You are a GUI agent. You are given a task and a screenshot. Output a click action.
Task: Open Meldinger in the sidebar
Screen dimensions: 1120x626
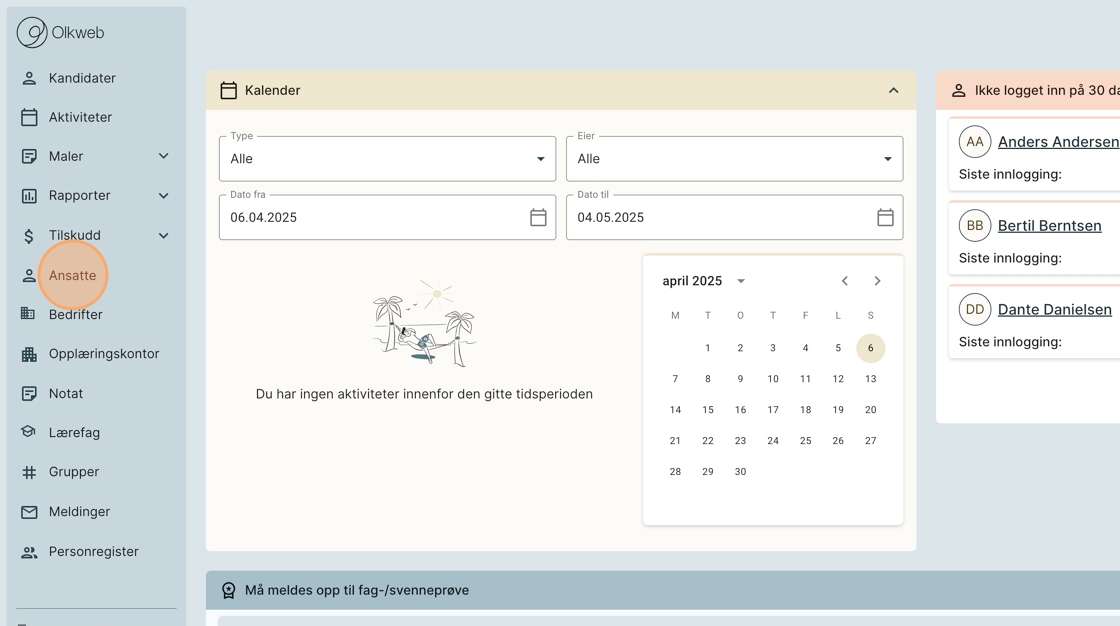click(x=79, y=512)
